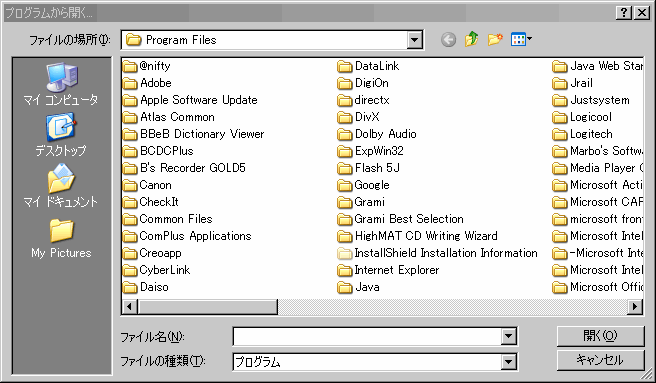Select the Logitech folder
Screen dimensions: 656x383
582,134
